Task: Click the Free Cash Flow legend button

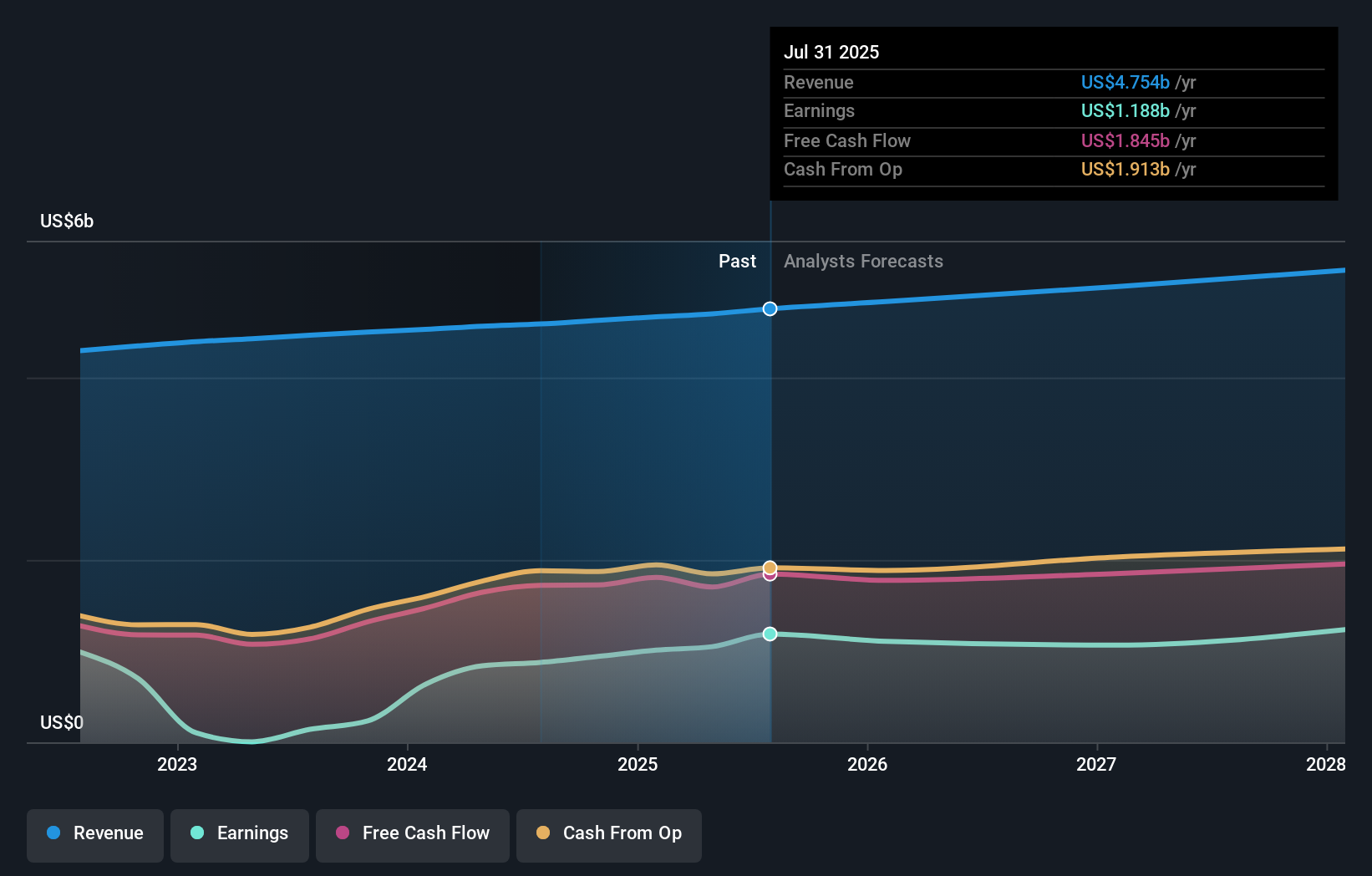Action: 412,835
